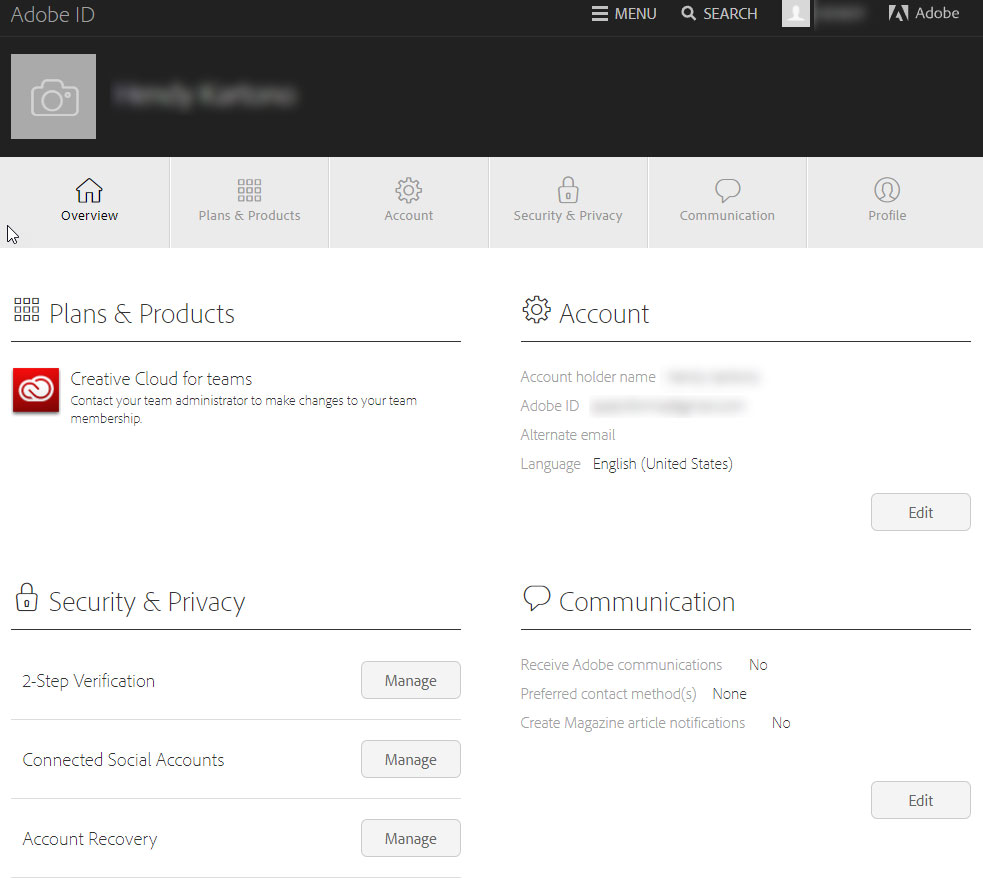
Task: Manage Connected Social Accounts
Action: (x=411, y=759)
